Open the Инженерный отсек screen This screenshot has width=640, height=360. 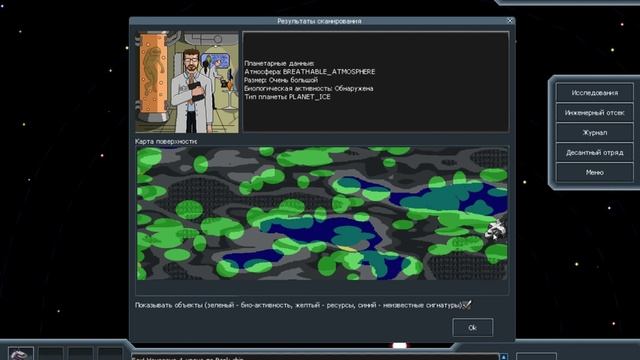coord(594,113)
